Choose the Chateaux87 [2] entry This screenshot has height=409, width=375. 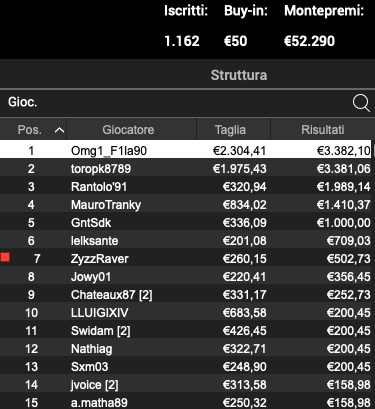click(187, 294)
